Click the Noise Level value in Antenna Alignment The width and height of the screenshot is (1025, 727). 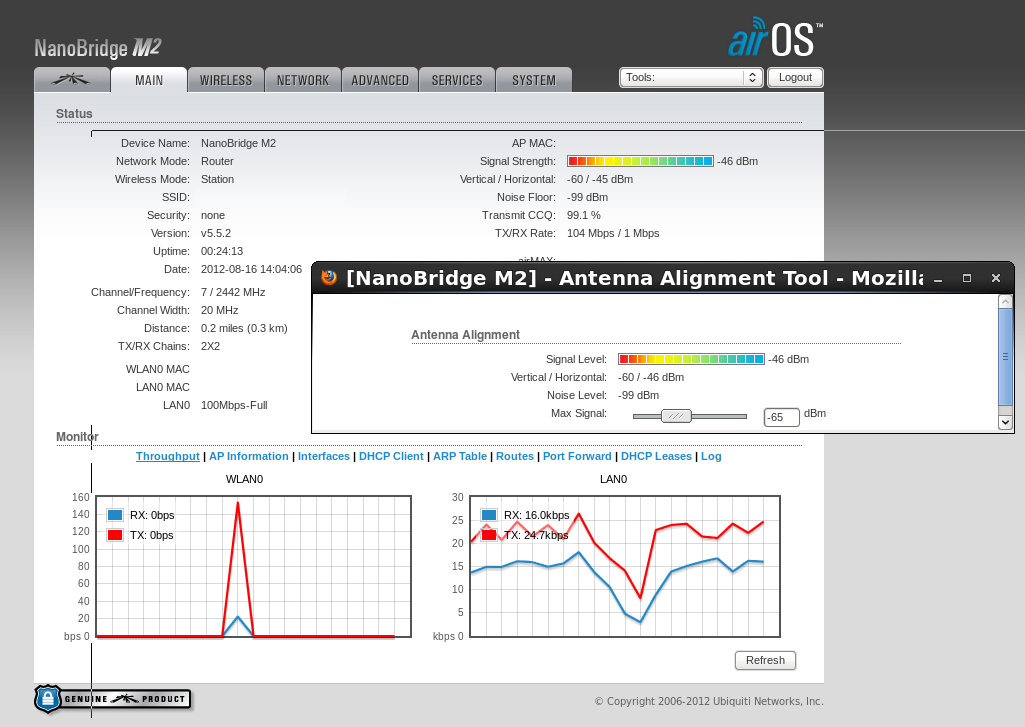(638, 396)
